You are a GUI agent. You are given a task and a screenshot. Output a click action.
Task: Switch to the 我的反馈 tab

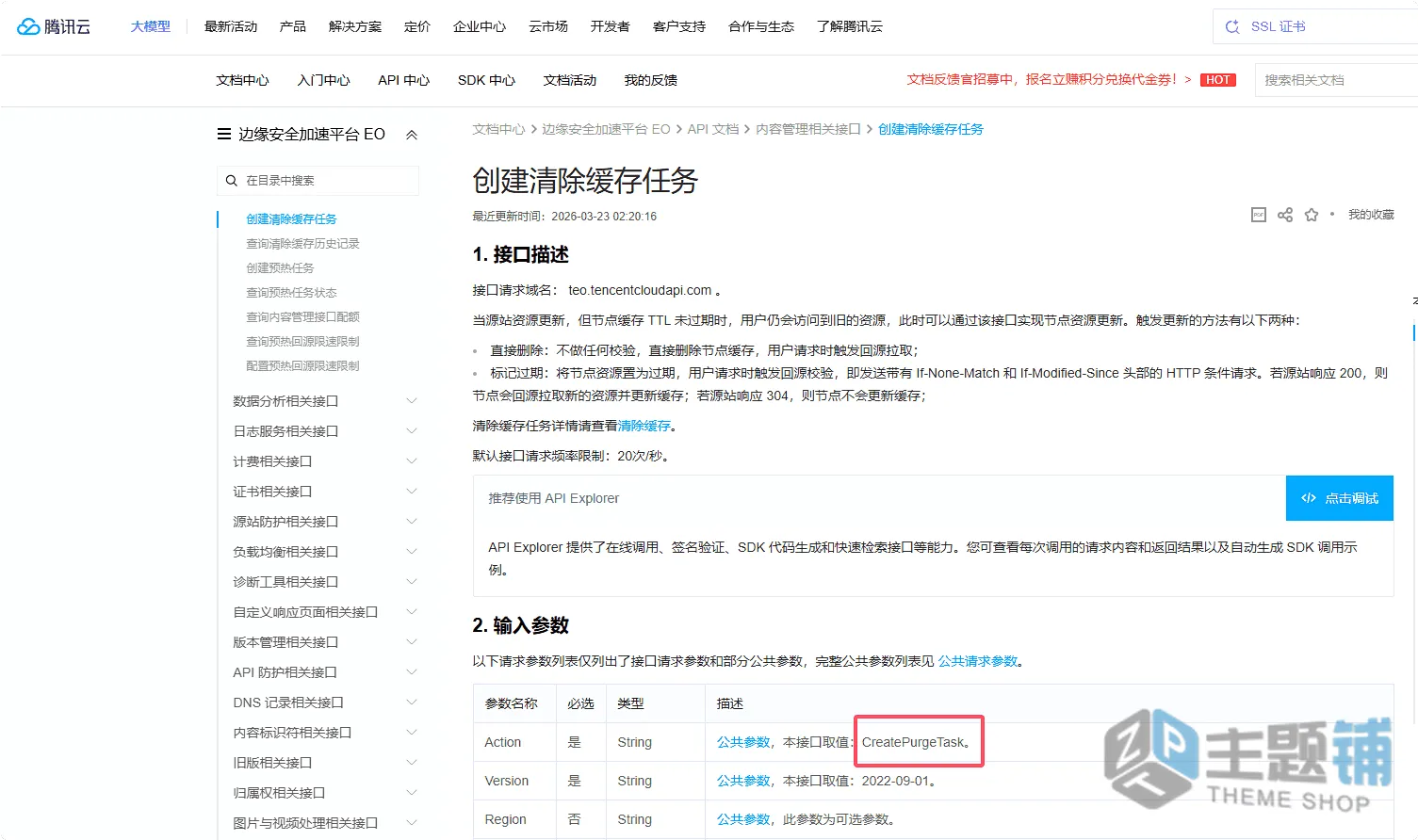[651, 80]
